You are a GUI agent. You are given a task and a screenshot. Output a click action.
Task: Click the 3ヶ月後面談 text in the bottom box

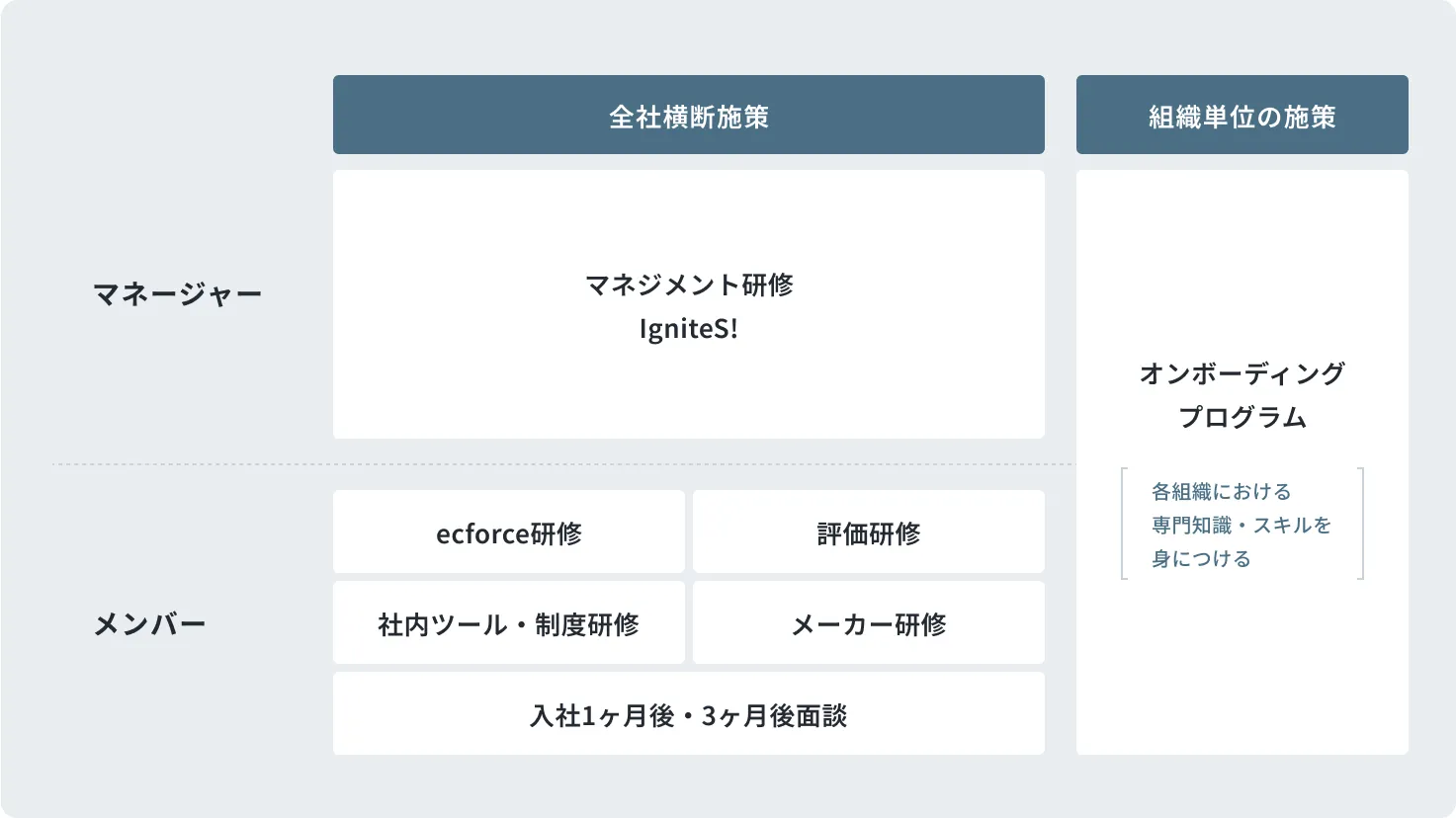tap(774, 715)
